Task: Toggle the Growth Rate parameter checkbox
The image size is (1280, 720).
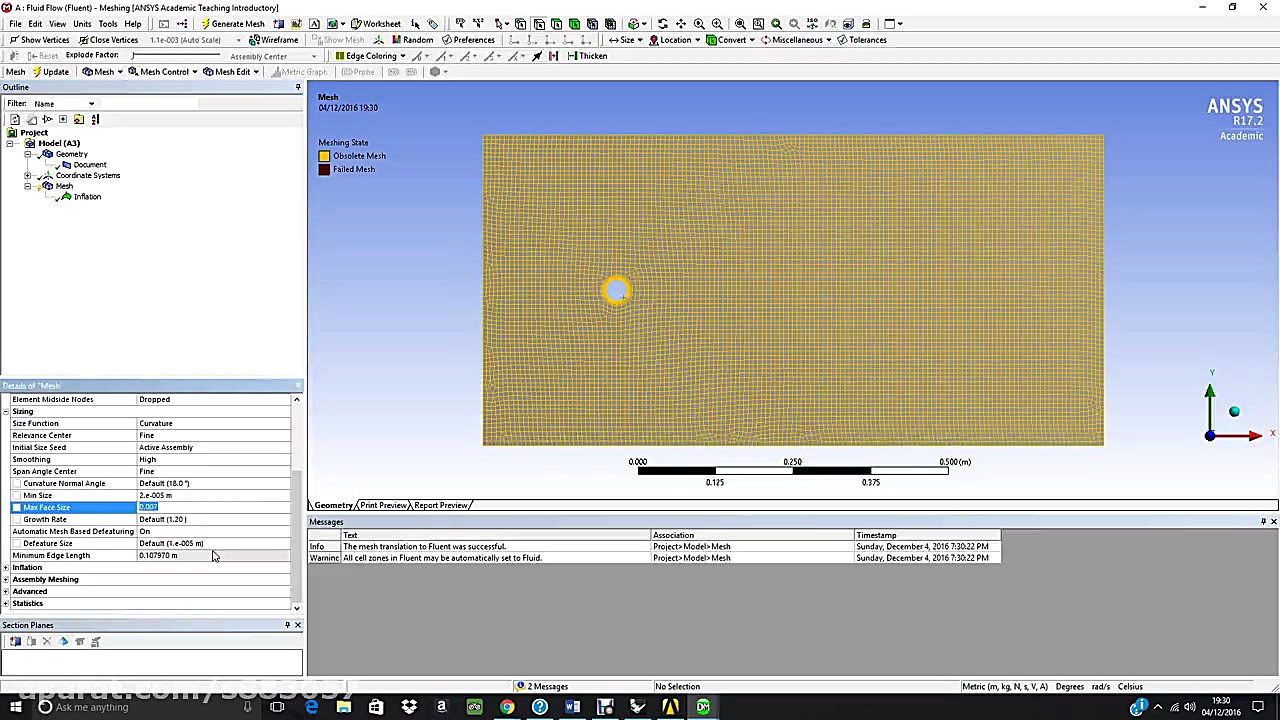Action: [17, 520]
